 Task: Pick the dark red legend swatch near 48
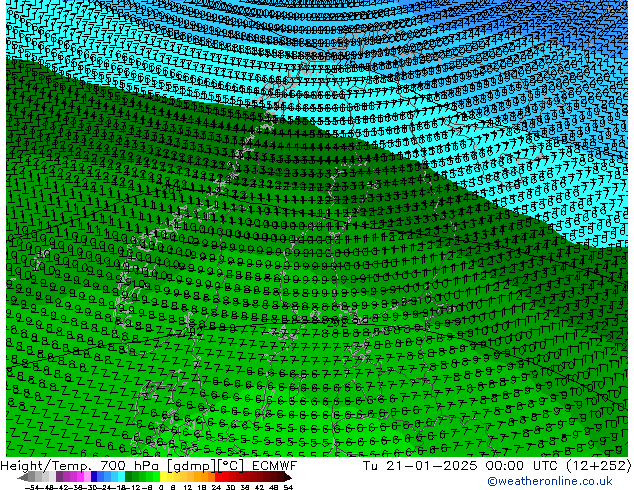(x=273, y=478)
